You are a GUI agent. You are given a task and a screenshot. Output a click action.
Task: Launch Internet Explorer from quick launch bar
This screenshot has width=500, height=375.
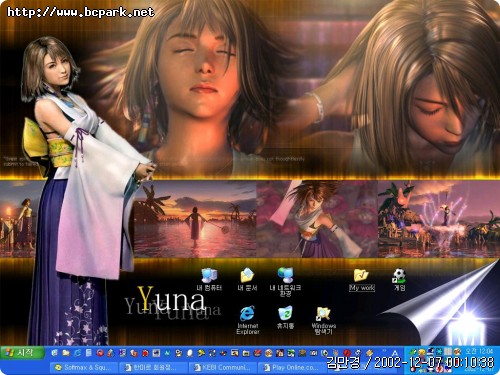77,353
